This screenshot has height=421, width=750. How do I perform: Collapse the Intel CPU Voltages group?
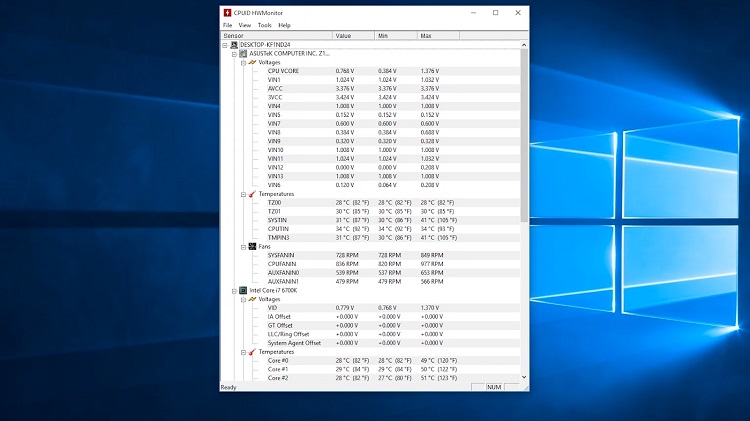coord(243,299)
